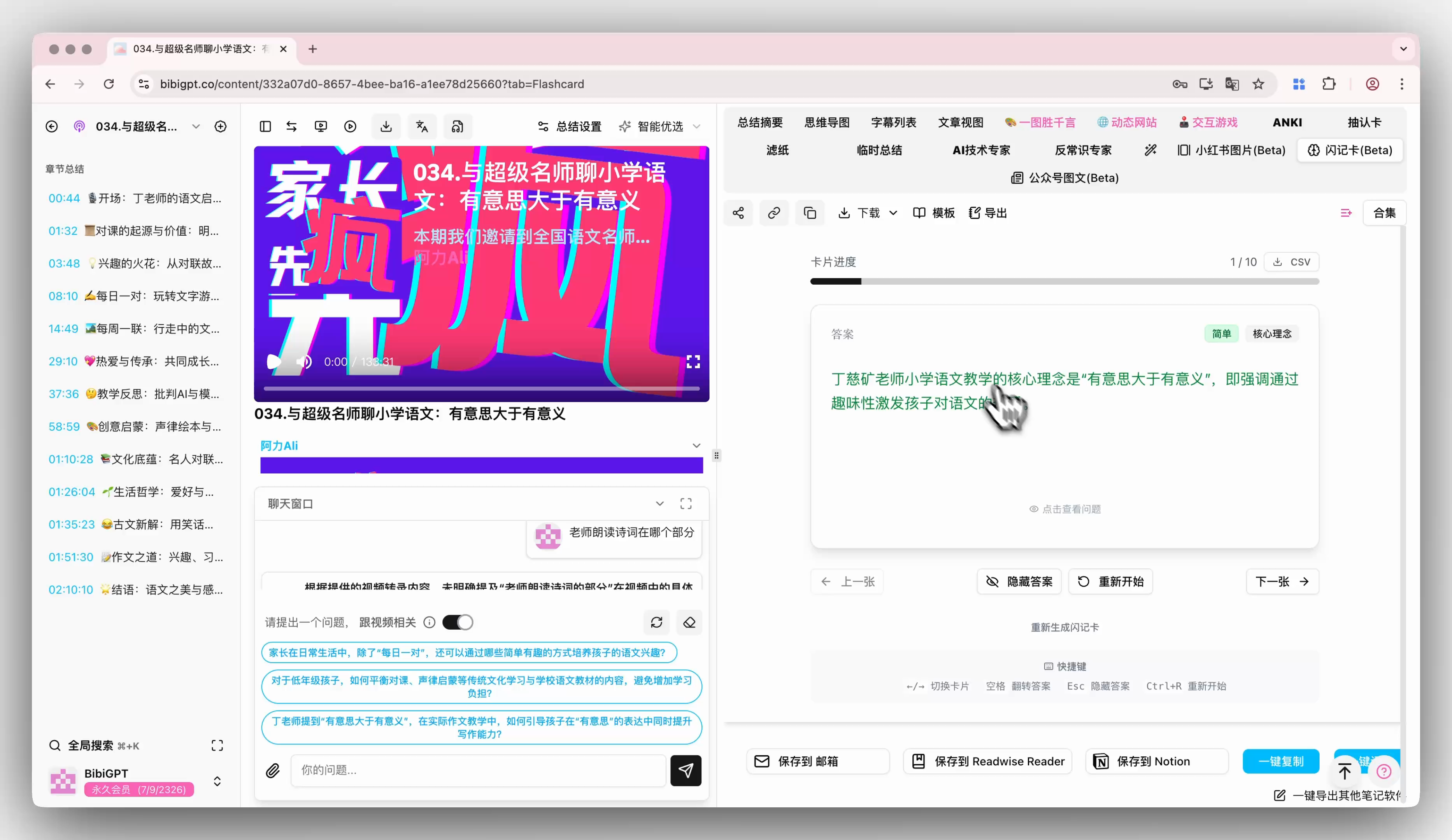Image resolution: width=1452 pixels, height=840 pixels.
Task: Open the 00:44 开场 chapter entry
Action: click(135, 198)
